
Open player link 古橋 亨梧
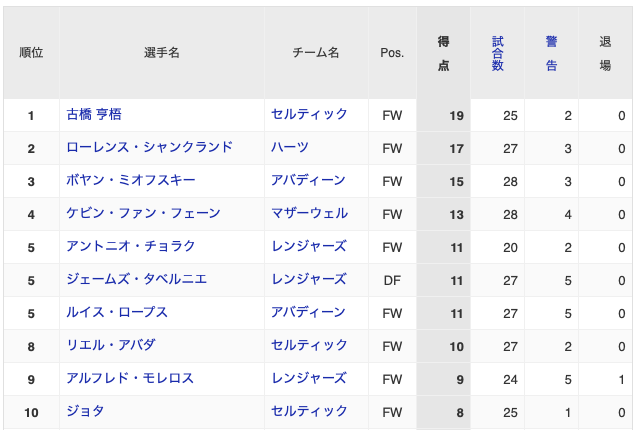tap(94, 115)
